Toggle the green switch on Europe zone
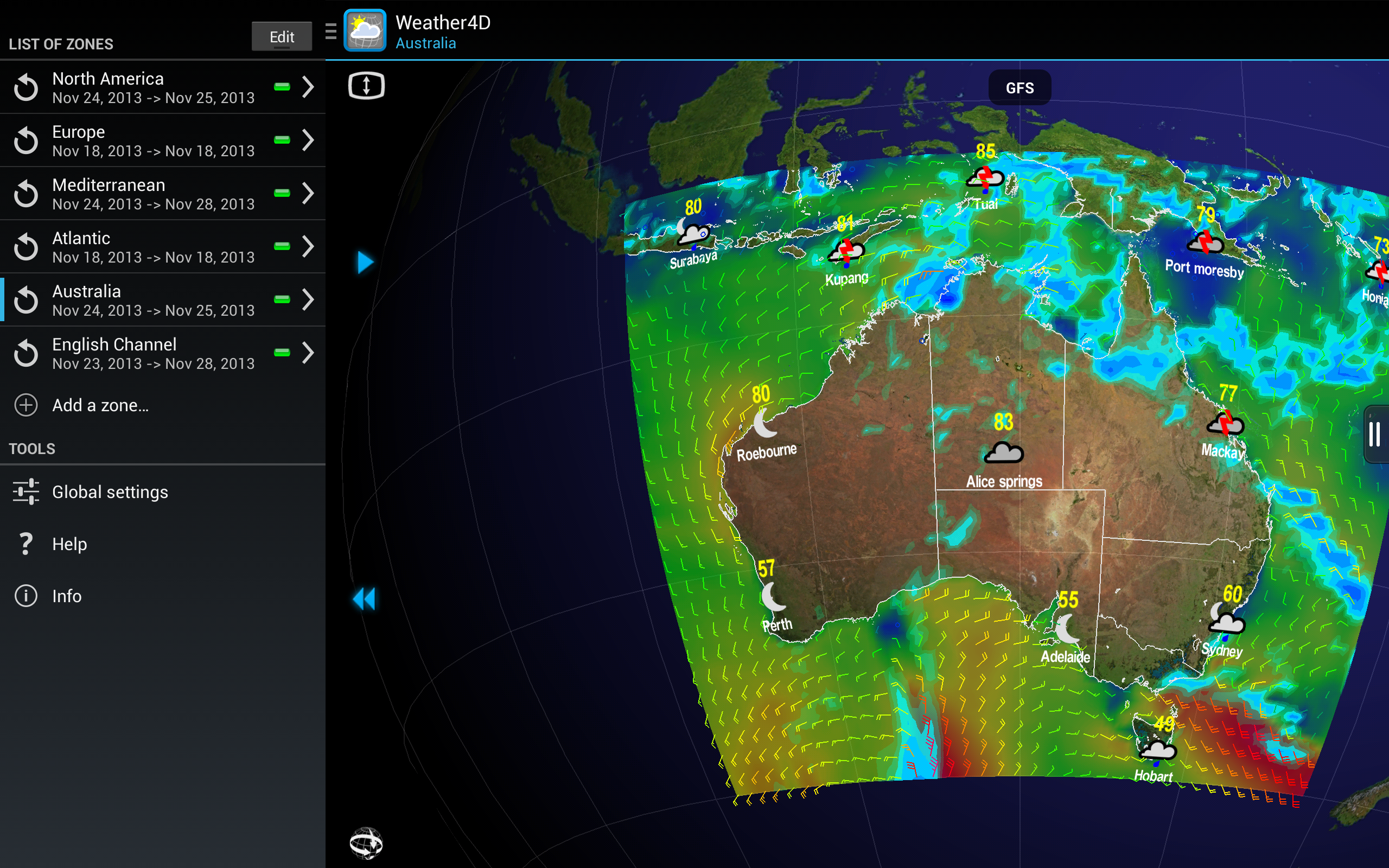The height and width of the screenshot is (868, 1389). pos(282,140)
